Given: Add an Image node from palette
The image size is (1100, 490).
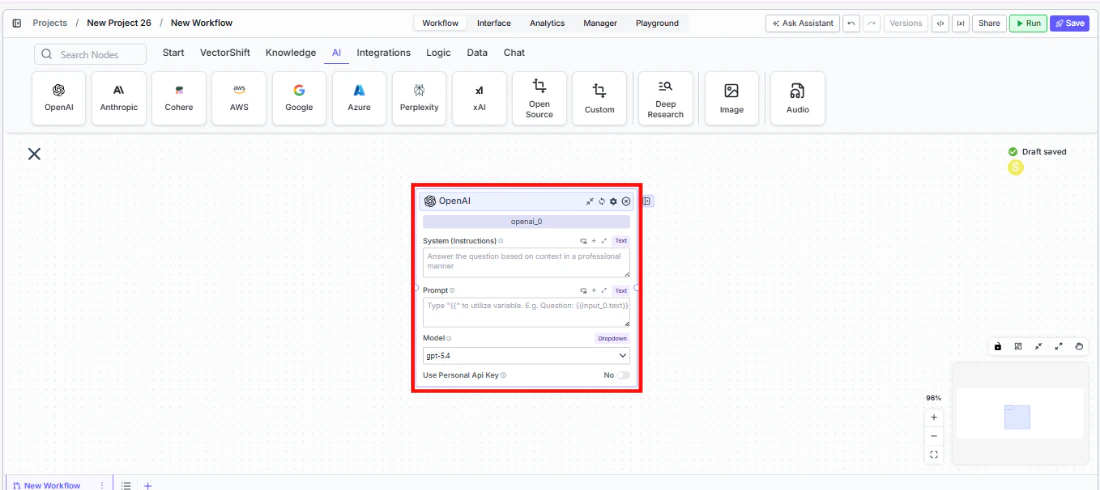Looking at the screenshot, I should pos(732,98).
